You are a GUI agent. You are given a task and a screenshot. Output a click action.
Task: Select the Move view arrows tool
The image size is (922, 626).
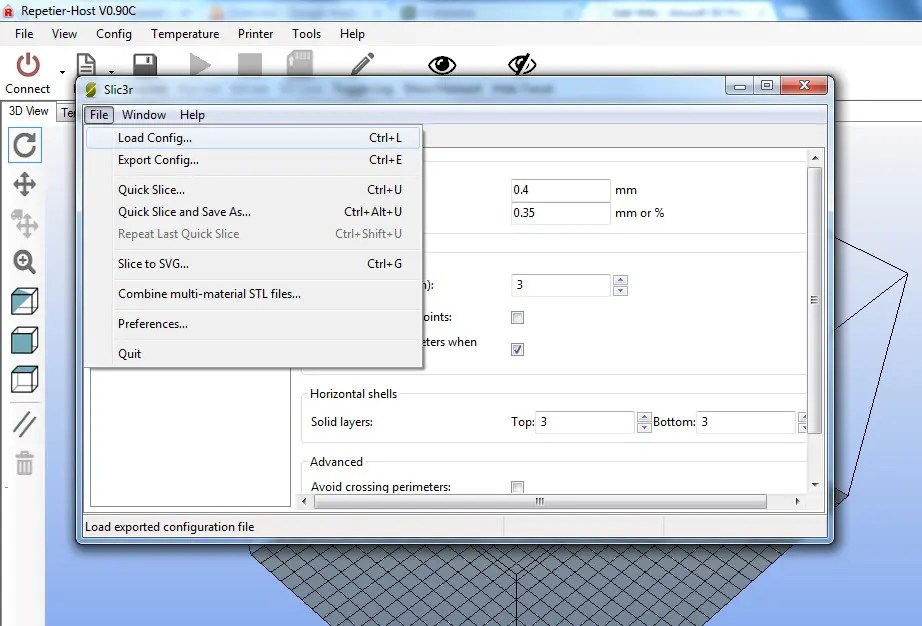(x=25, y=185)
